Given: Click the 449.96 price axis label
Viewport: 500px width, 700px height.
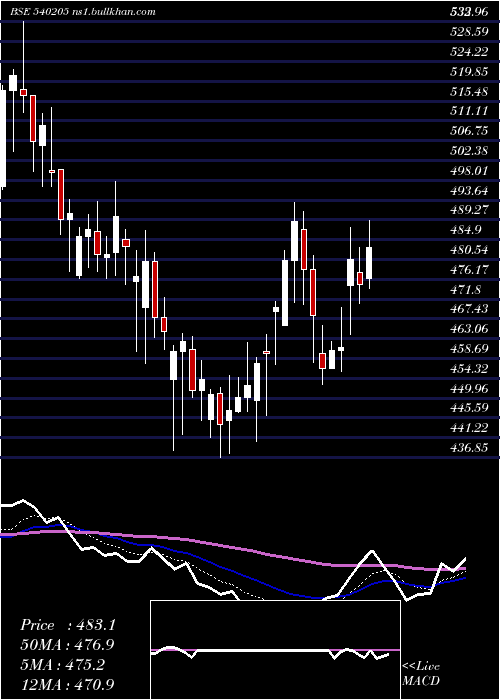Looking at the screenshot, I should (x=469, y=388).
